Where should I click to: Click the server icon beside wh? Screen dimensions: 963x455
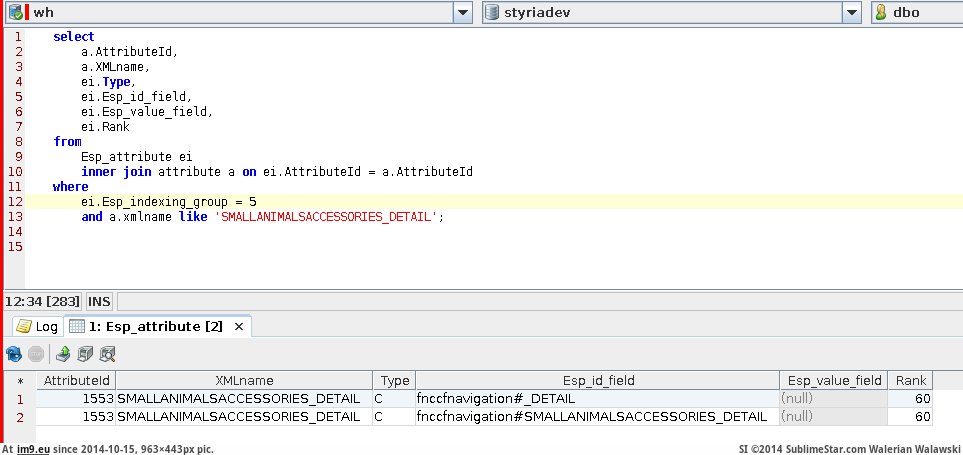(x=17, y=12)
